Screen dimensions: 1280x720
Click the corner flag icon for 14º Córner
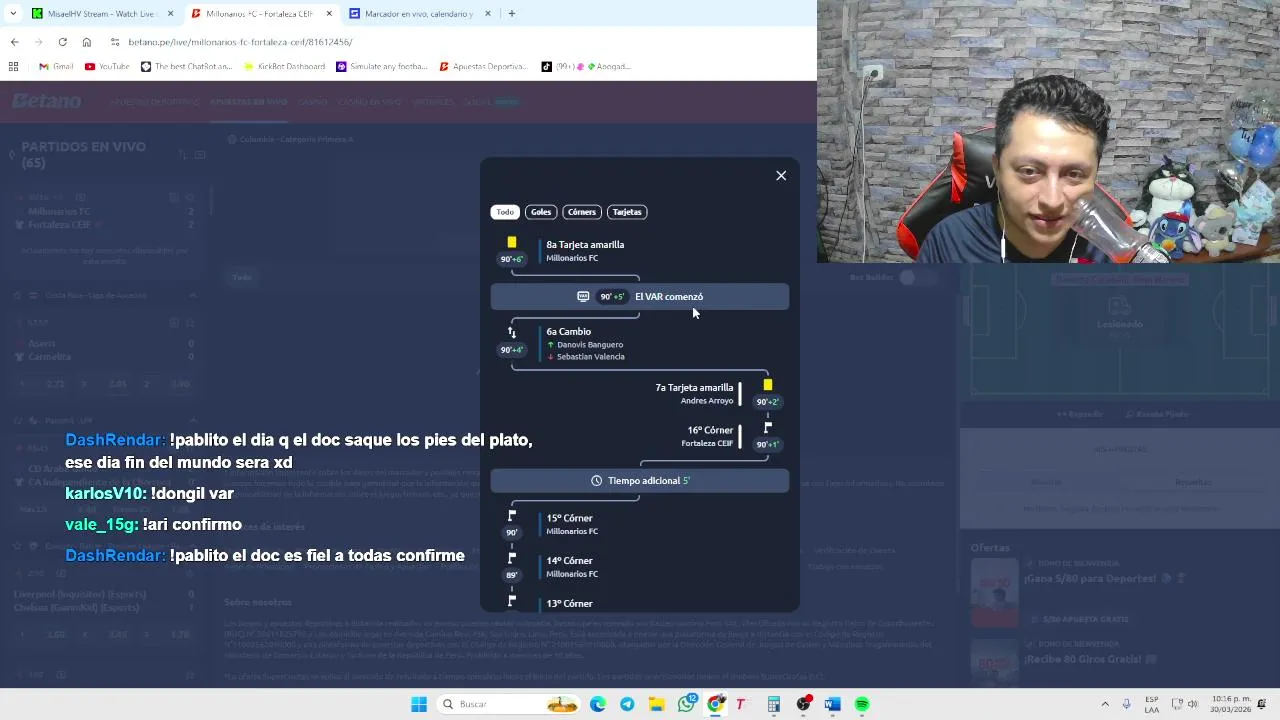(512, 559)
